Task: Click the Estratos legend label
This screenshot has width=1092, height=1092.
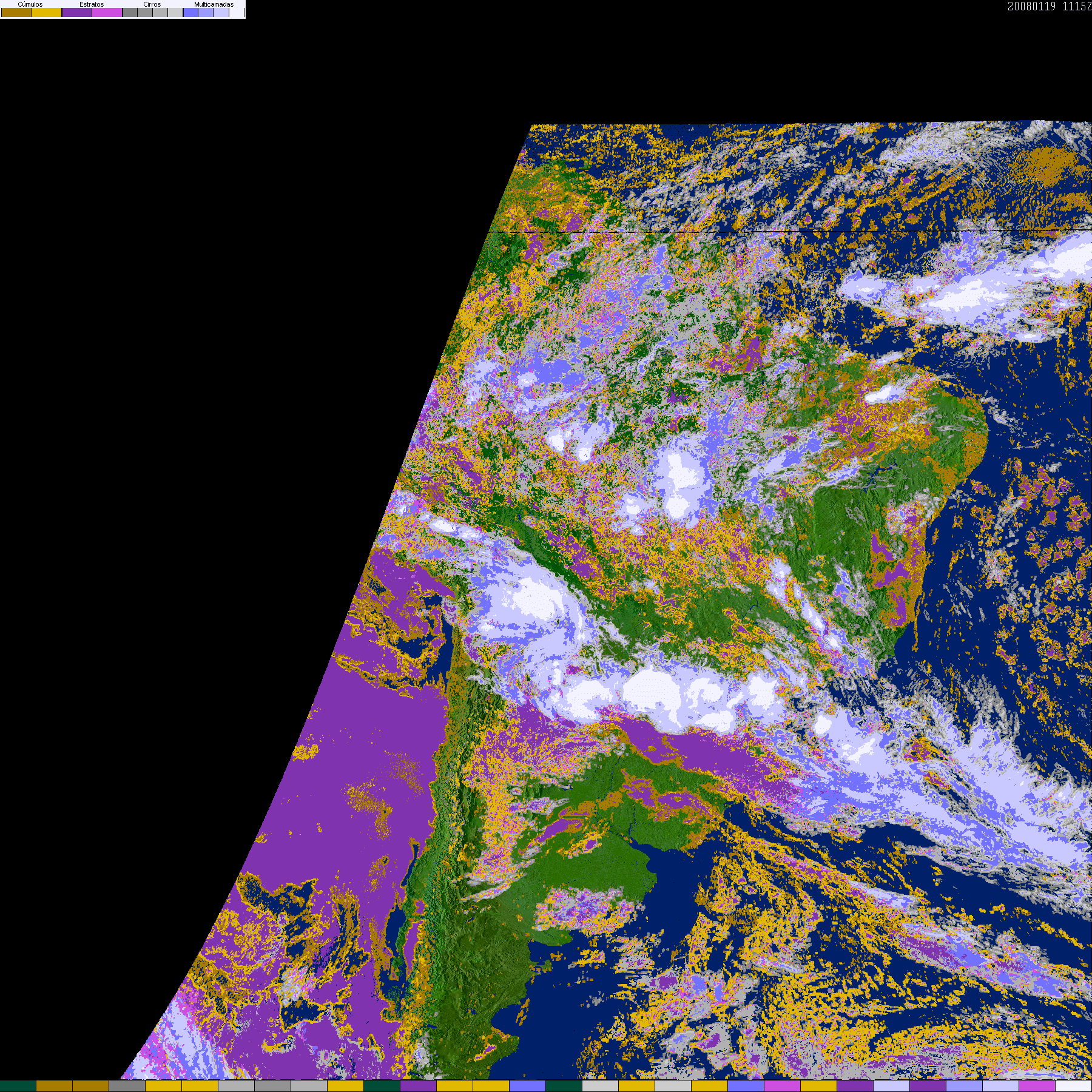Action: [x=92, y=4]
